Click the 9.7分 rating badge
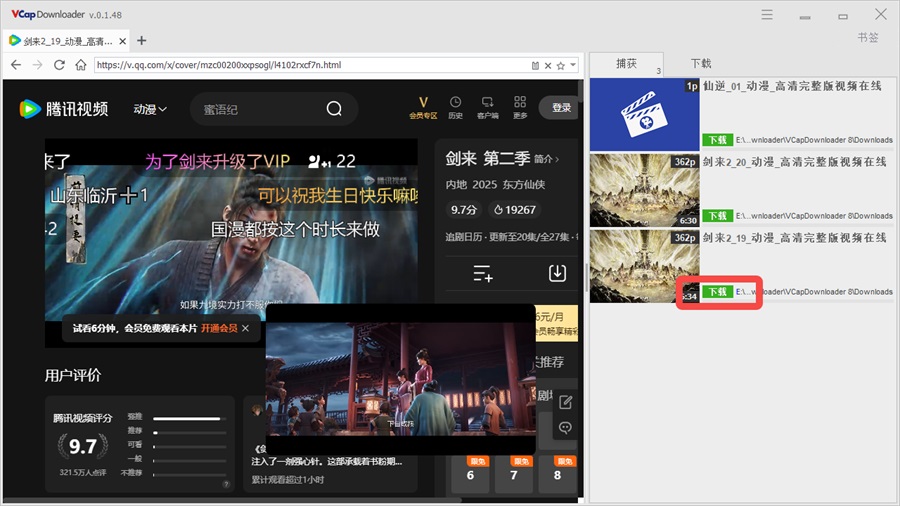This screenshot has width=900, height=506. [x=464, y=210]
